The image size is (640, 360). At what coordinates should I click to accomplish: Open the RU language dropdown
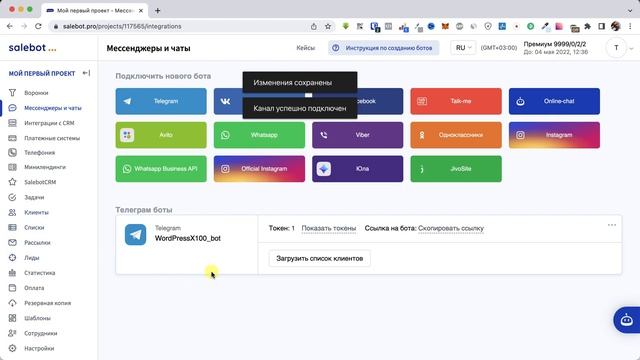pos(463,48)
